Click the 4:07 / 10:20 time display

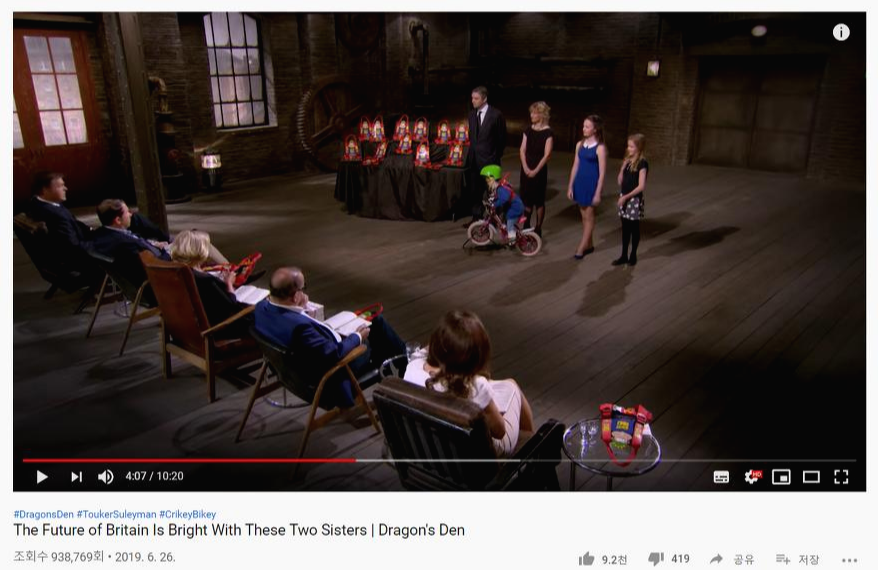pos(155,476)
